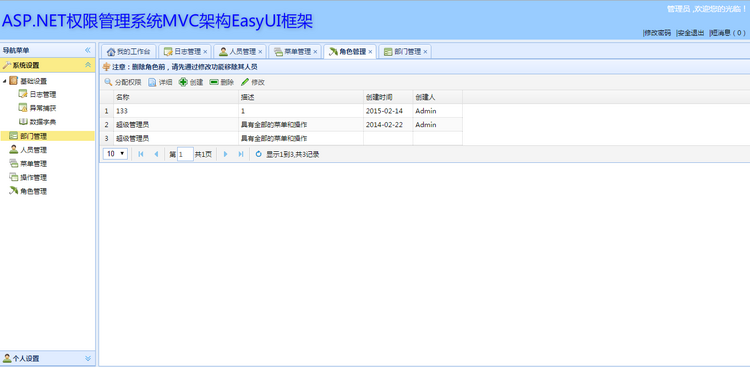
Task: Go to the first page of the grid
Action: coord(141,154)
